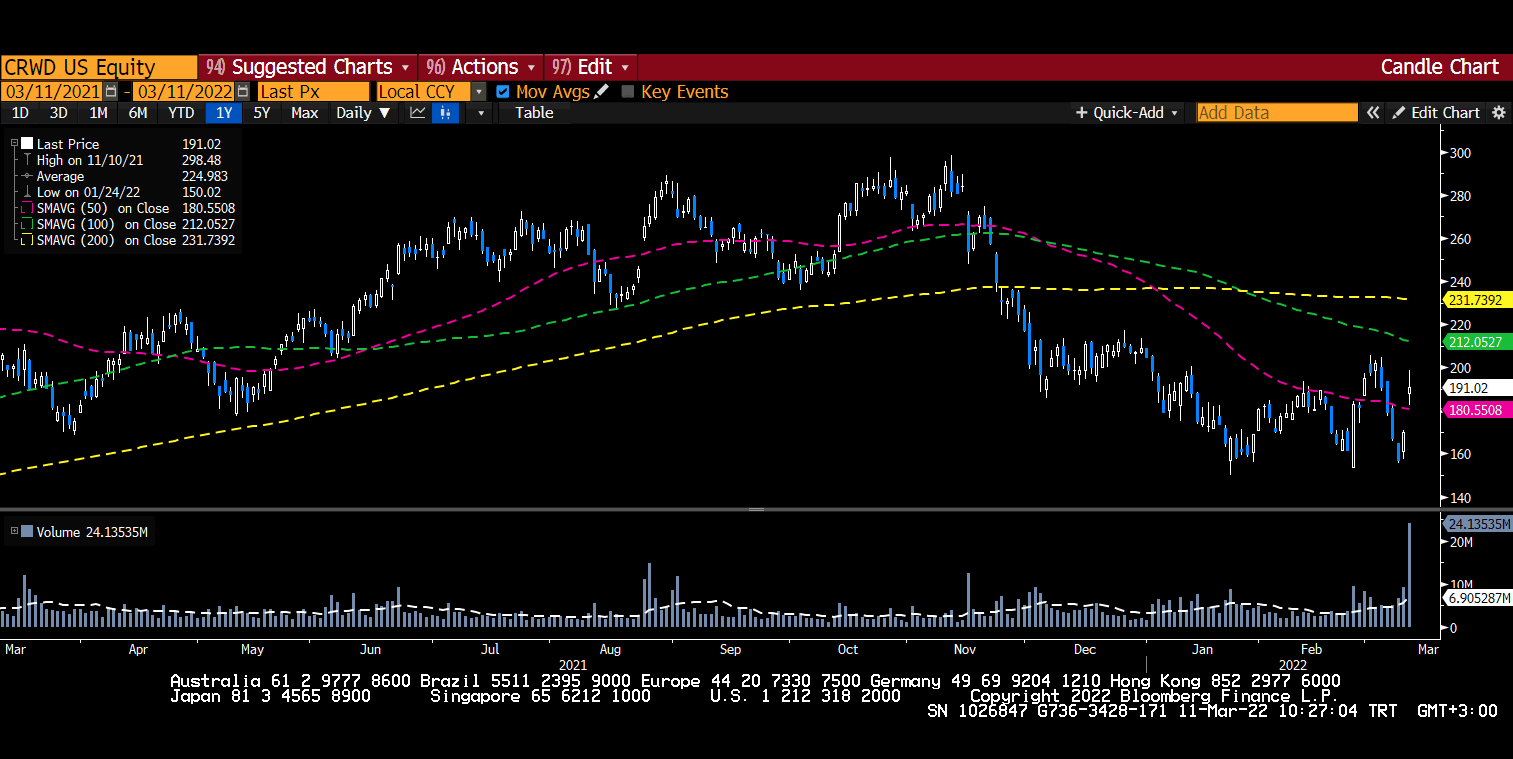Click the Edit Chart button
The height and width of the screenshot is (759, 1513).
tap(1435, 113)
